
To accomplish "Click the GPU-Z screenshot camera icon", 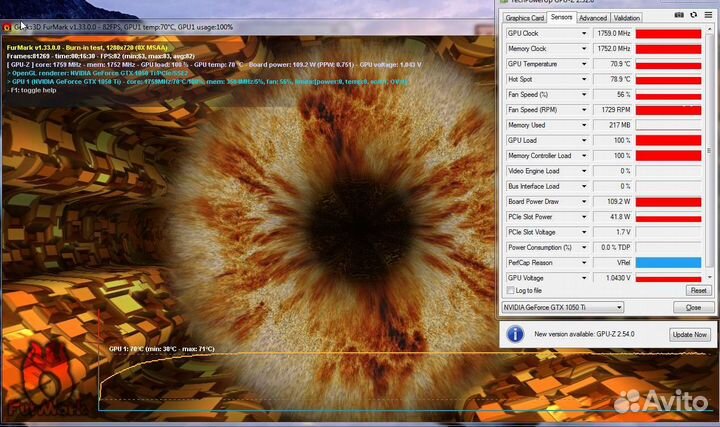I will (x=679, y=17).
